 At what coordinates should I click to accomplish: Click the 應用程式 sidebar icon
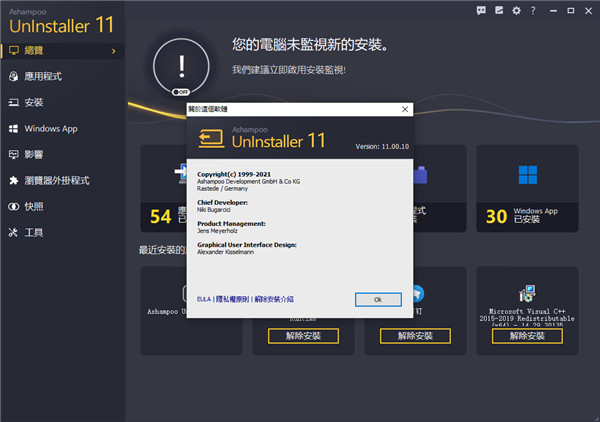[14, 77]
